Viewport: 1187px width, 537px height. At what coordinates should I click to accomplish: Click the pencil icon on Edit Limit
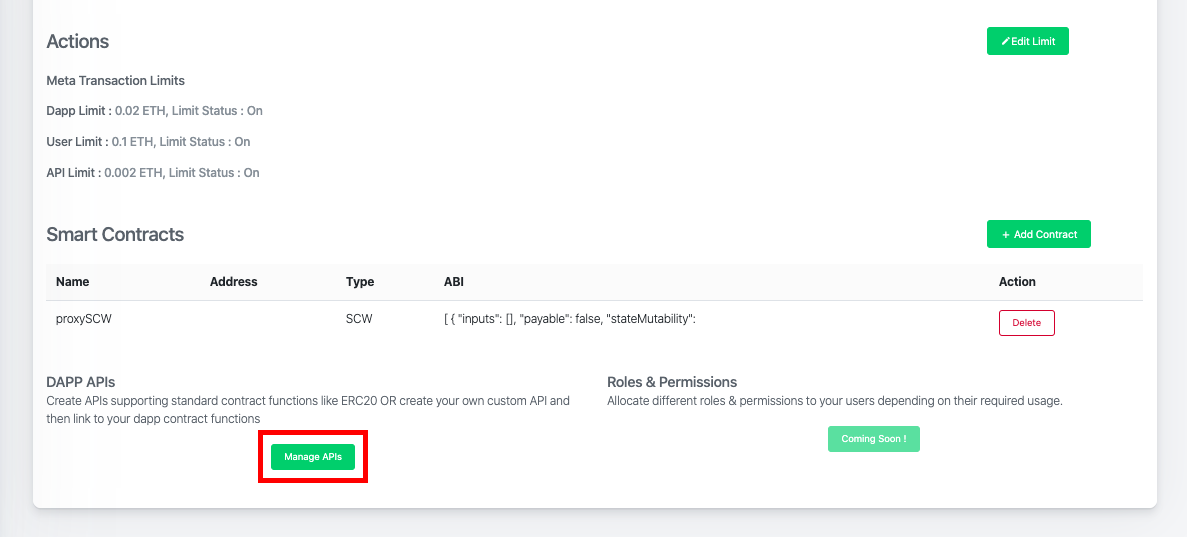click(1005, 42)
